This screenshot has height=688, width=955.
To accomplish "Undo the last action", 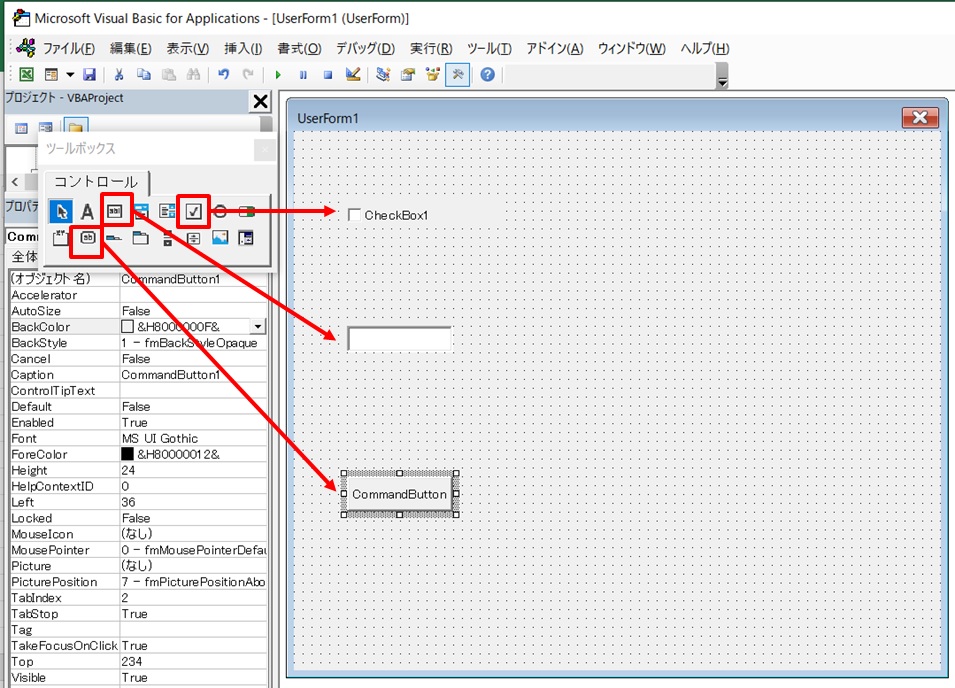I will 224,74.
